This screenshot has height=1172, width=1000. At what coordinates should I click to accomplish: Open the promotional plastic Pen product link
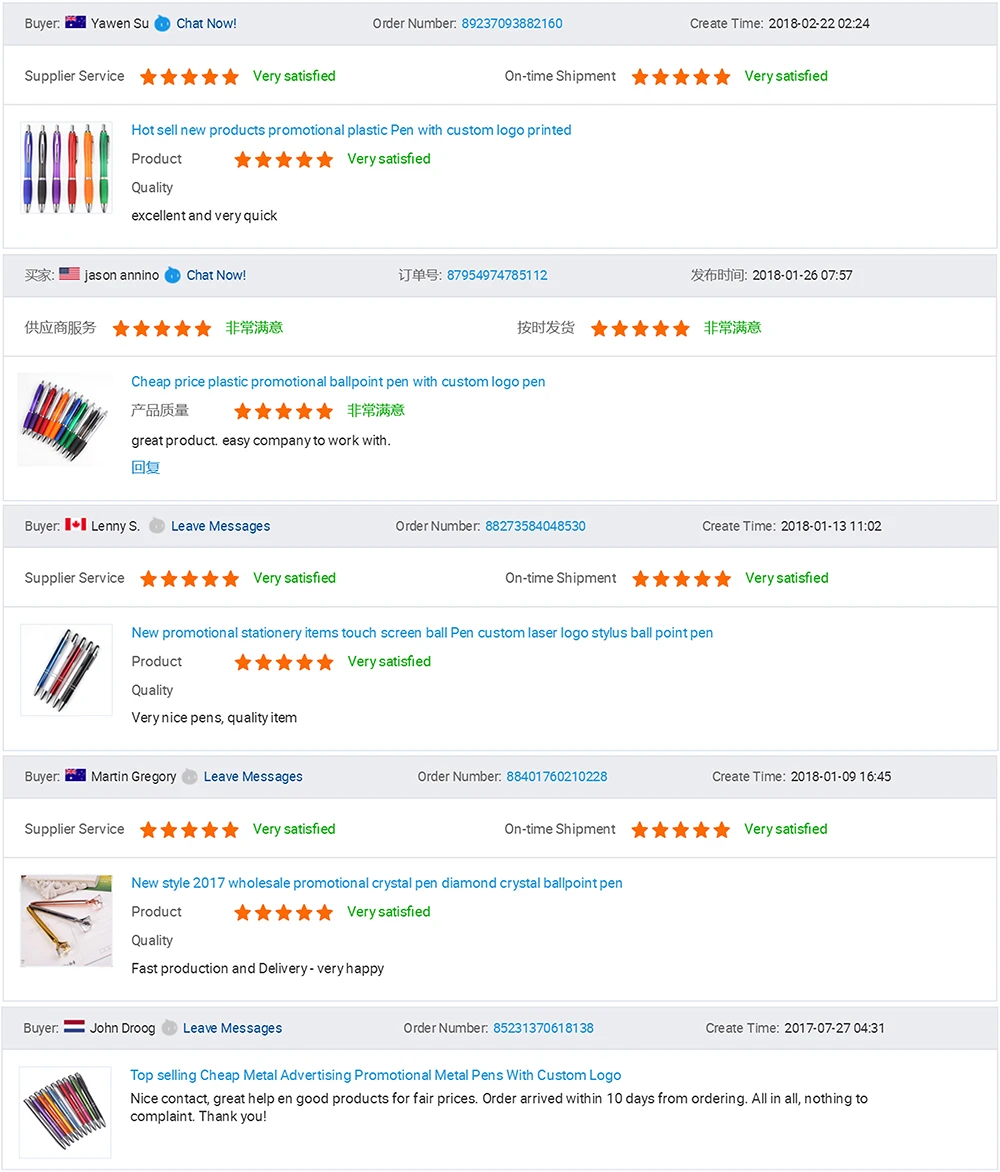351,130
